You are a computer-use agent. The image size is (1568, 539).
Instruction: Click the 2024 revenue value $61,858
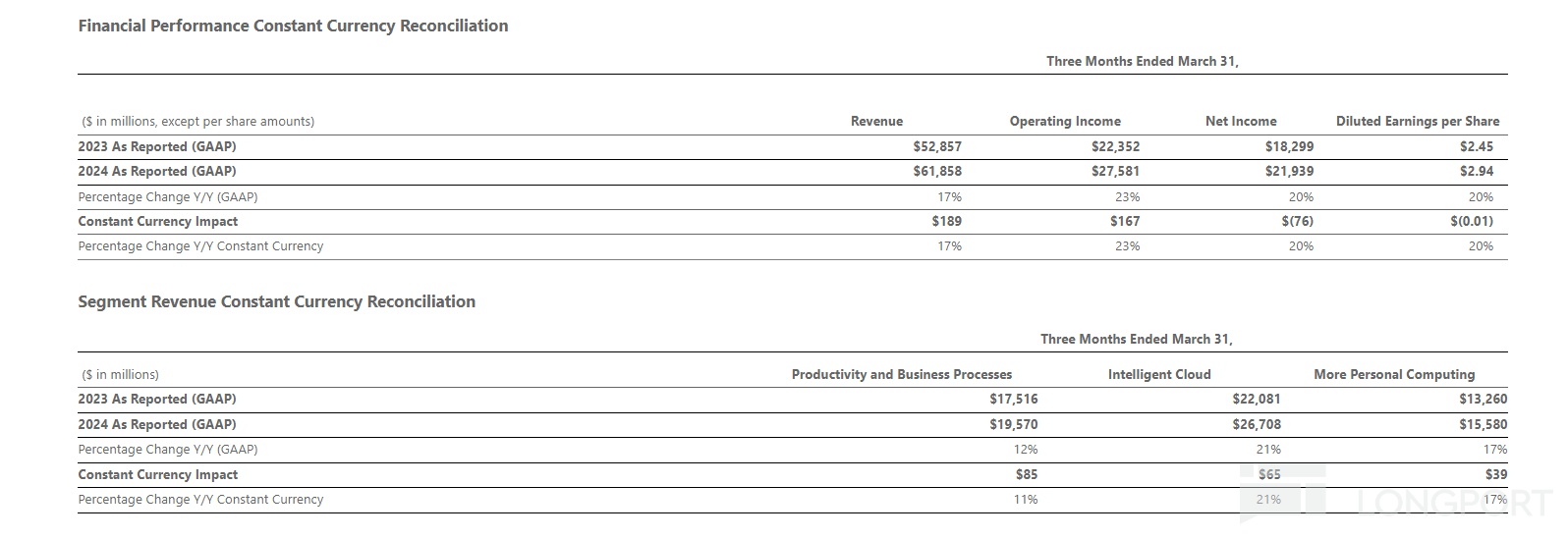(x=936, y=171)
